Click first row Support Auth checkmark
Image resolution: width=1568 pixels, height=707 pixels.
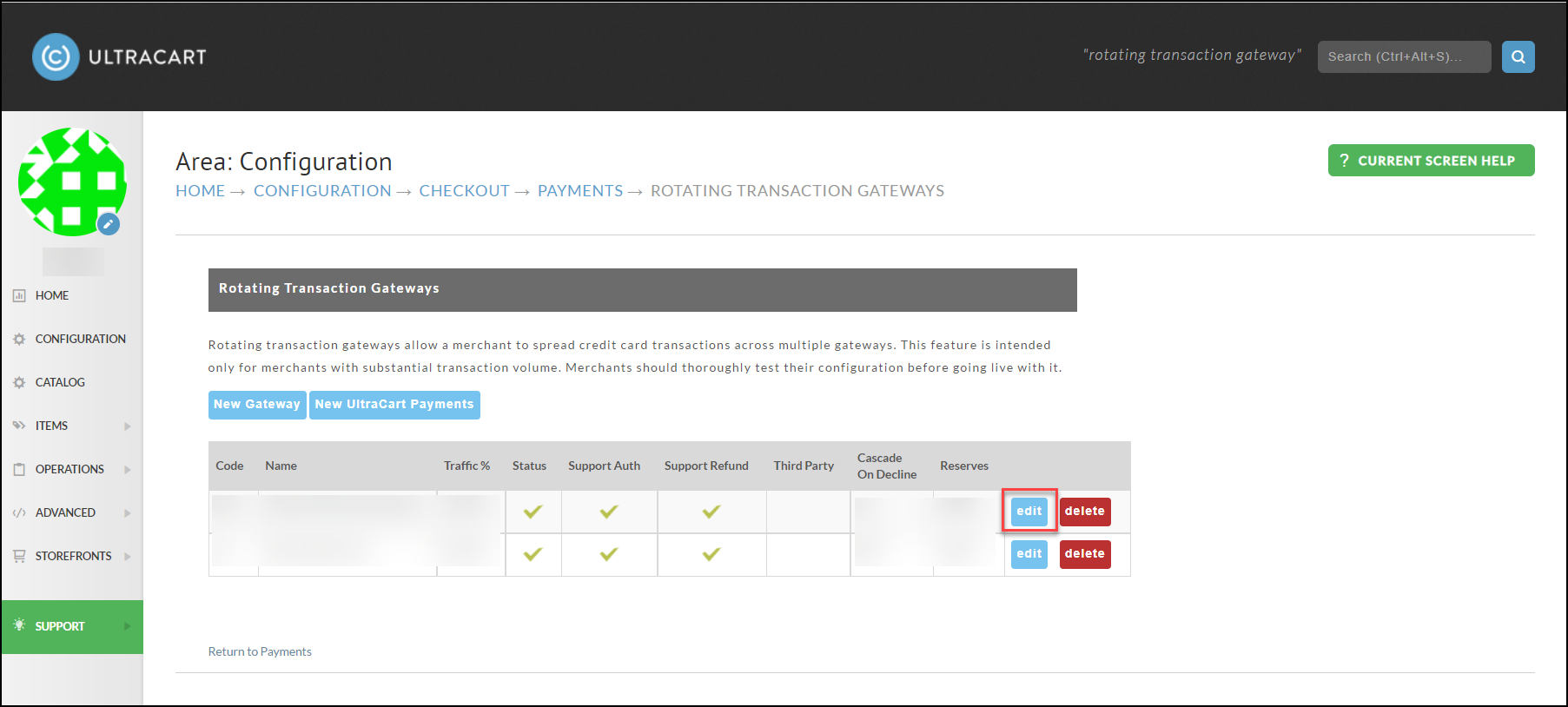(609, 512)
